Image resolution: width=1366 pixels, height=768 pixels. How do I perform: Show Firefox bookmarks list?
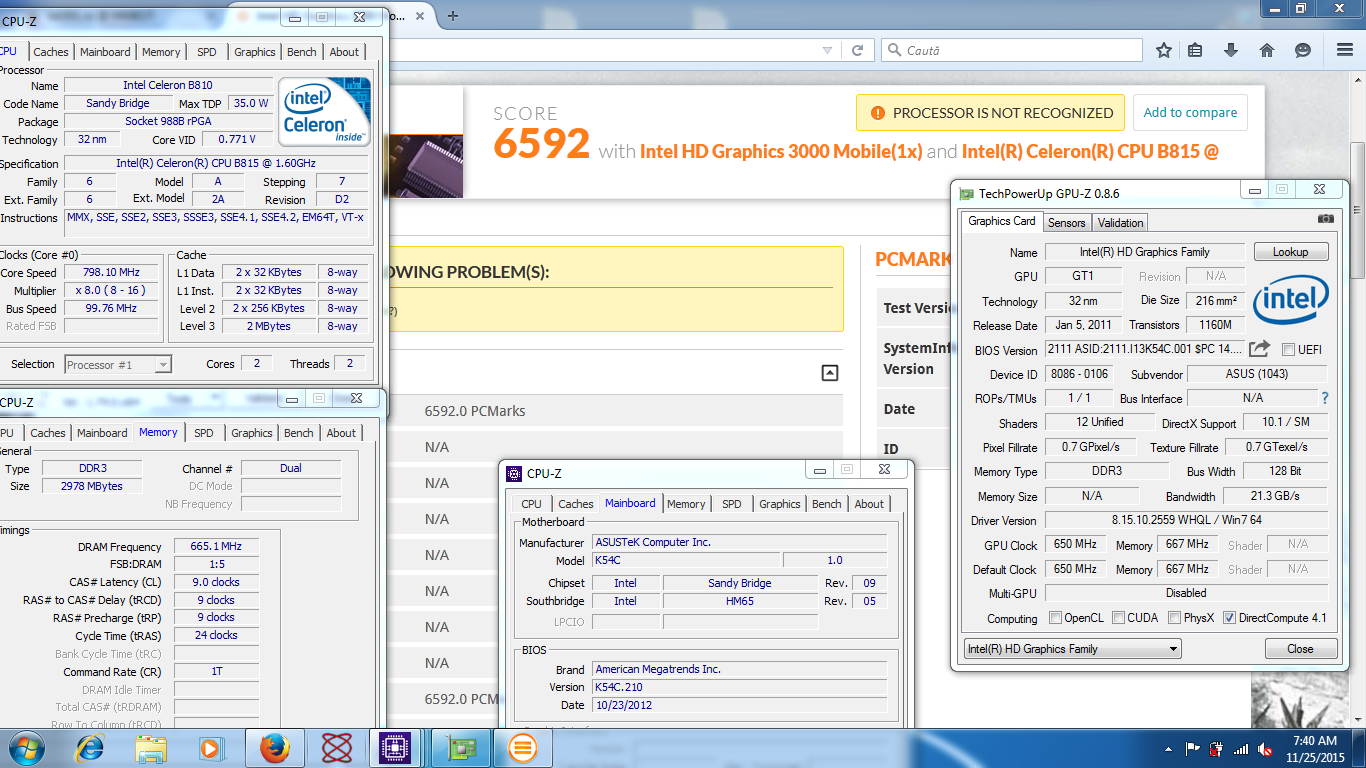1196,50
